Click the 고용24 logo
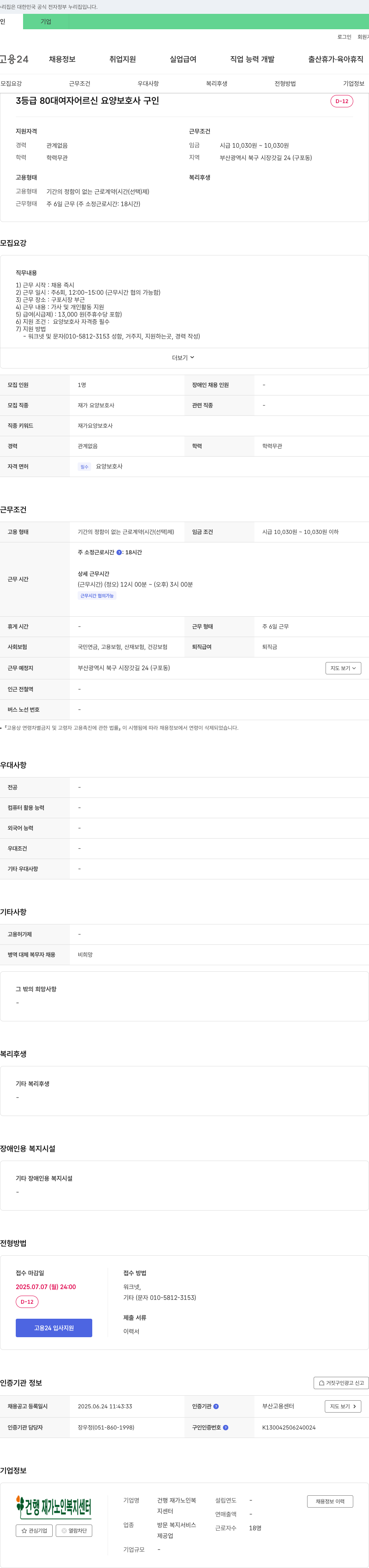Image resolution: width=369 pixels, height=1568 pixels. [14, 59]
